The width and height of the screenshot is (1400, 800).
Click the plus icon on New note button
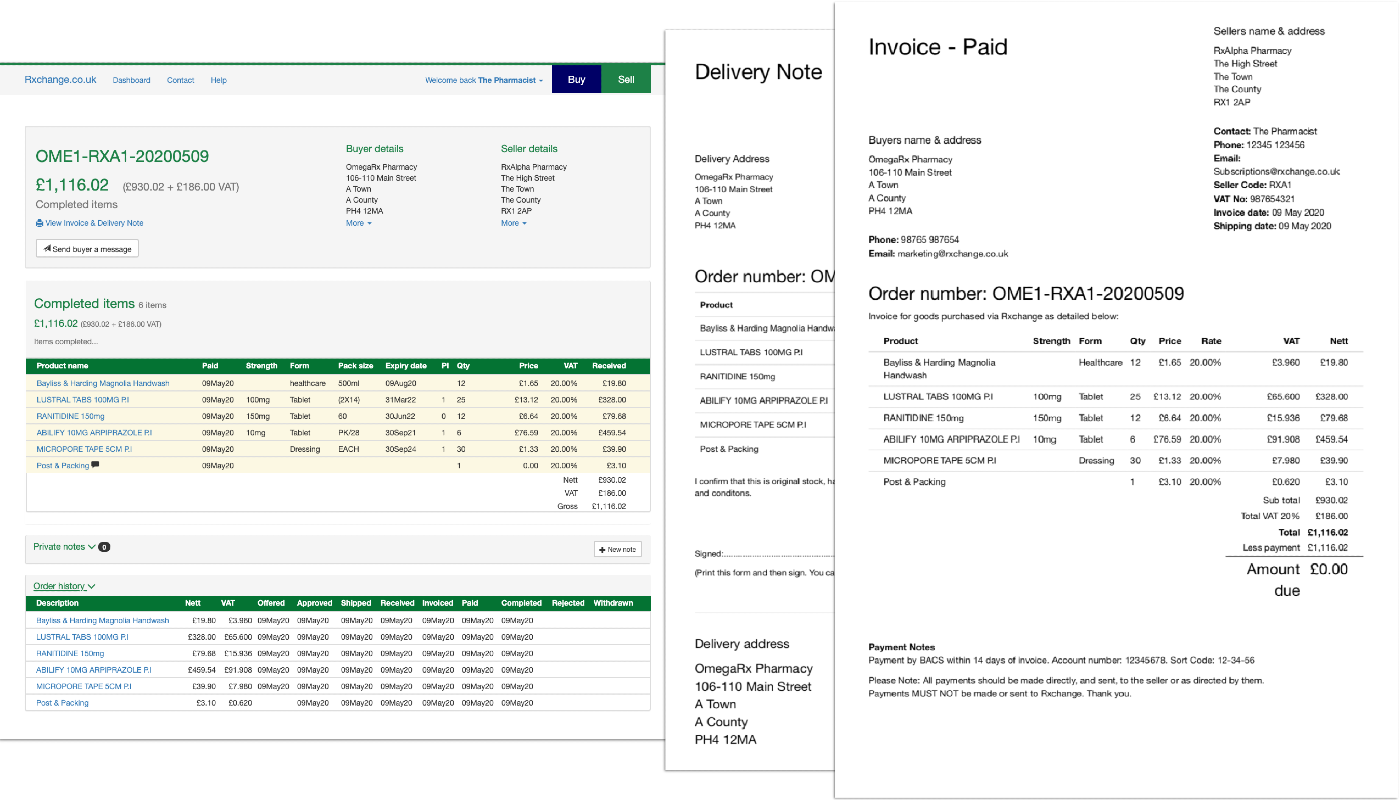[x=601, y=549]
